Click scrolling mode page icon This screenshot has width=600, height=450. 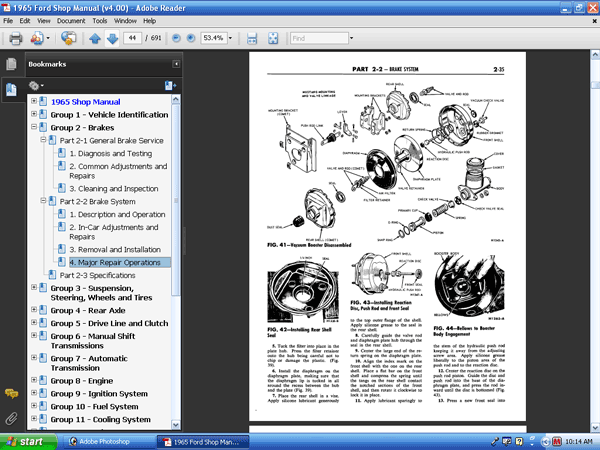tap(252, 38)
